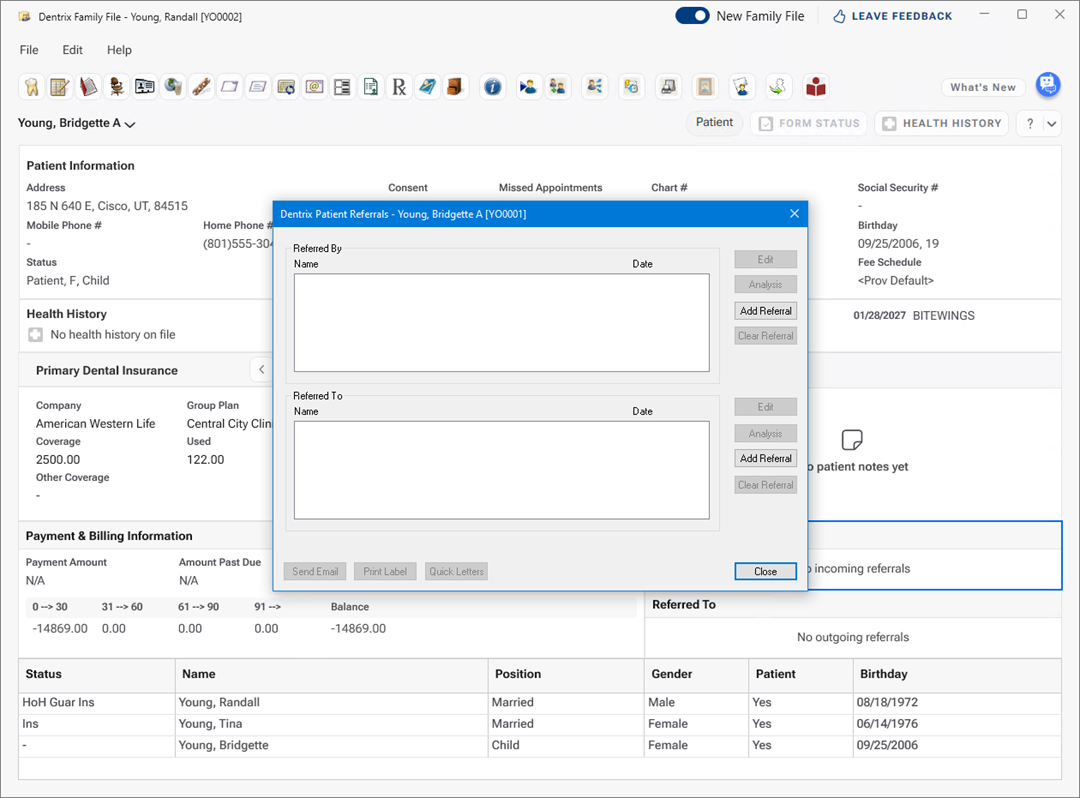Click the Position column header
The width and height of the screenshot is (1080, 798).
(565, 674)
